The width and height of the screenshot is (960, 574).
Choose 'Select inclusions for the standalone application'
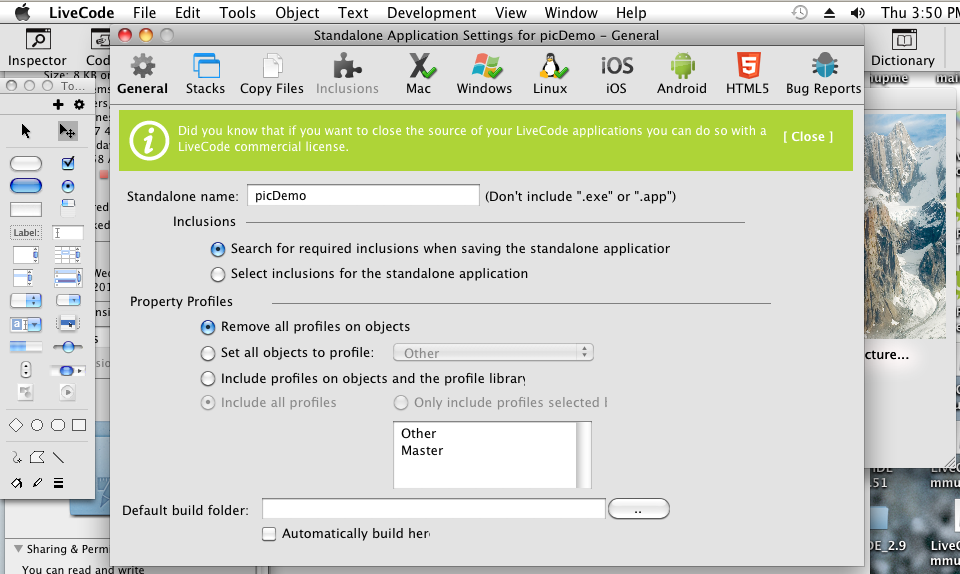218,274
